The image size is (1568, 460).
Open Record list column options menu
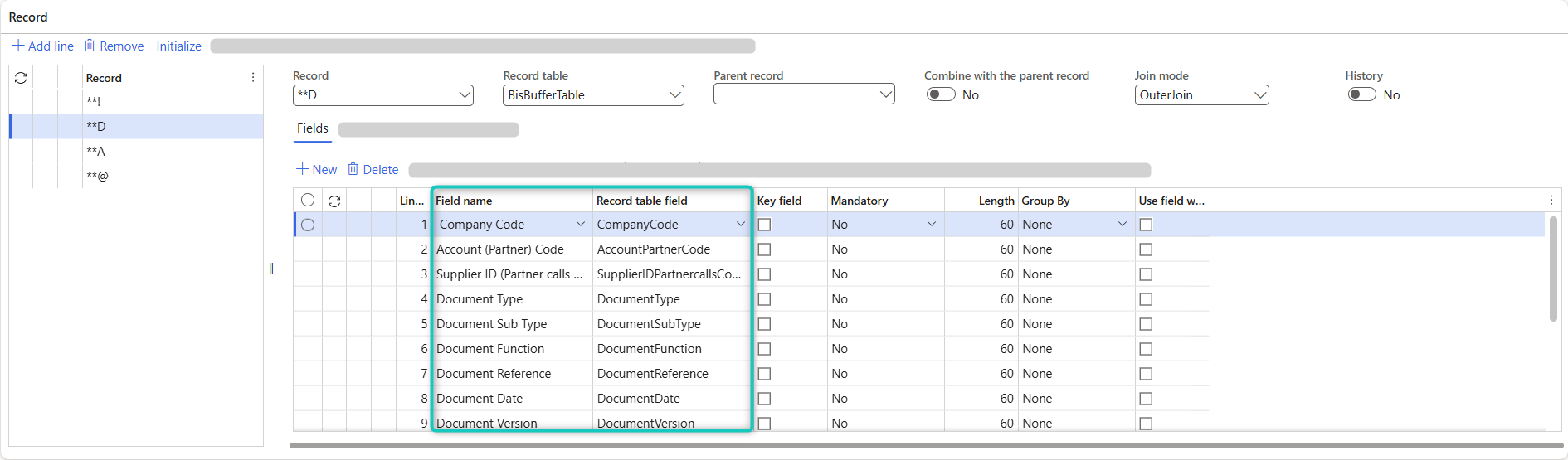pos(253,77)
